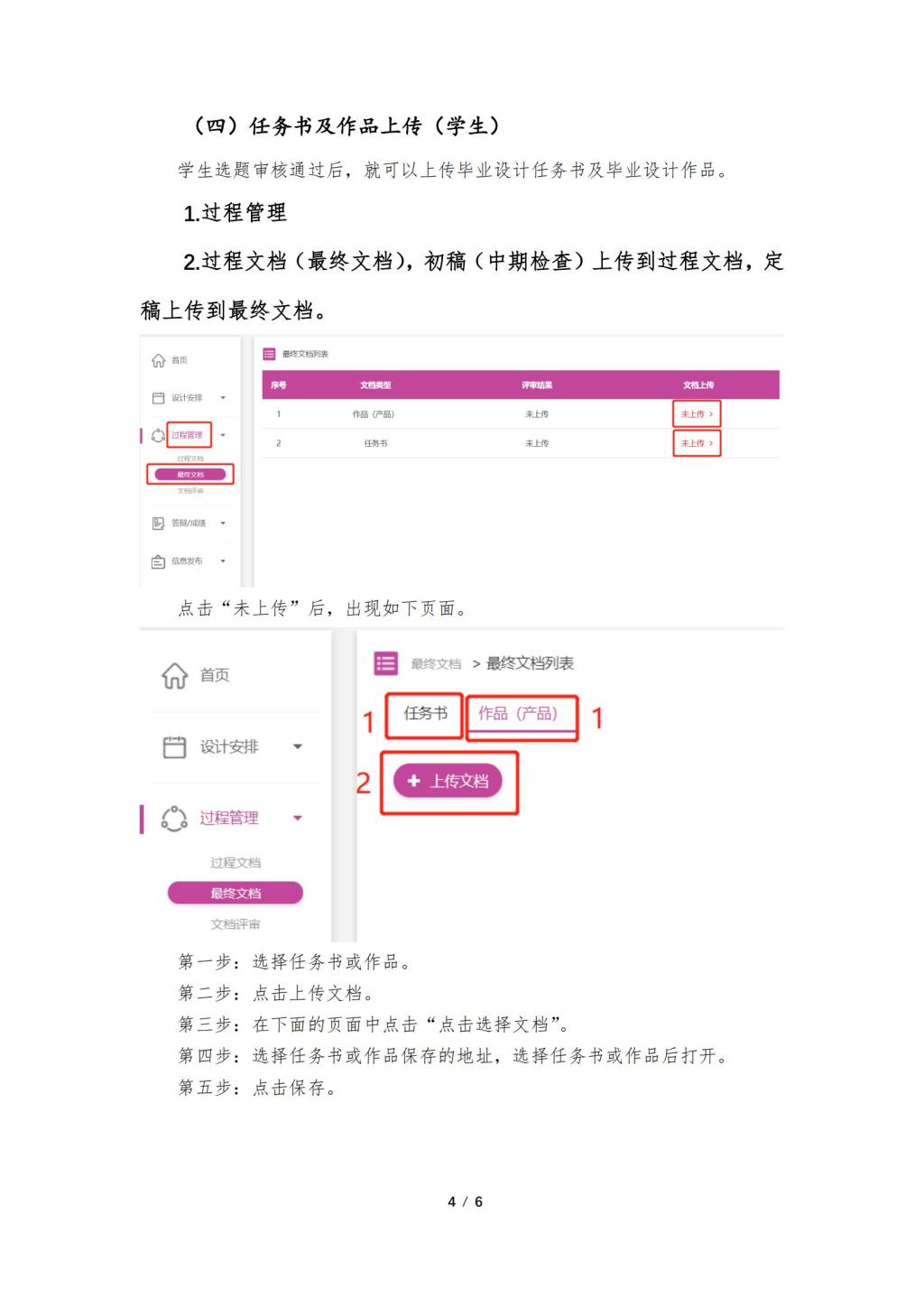Click the circular 过程管理 icon in the large sidebar
This screenshot has height=1307, width=924.
(x=174, y=818)
